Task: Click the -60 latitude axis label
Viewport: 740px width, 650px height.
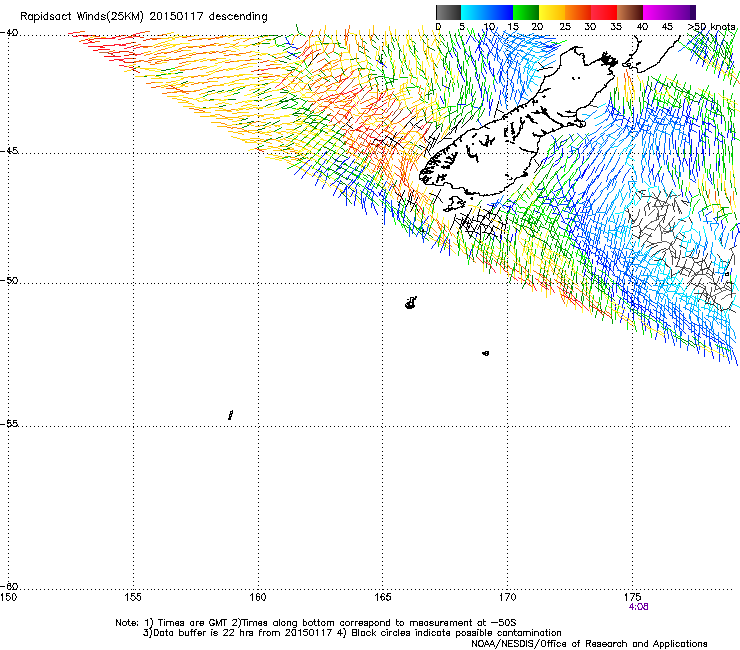Action: pyautogui.click(x=9, y=586)
